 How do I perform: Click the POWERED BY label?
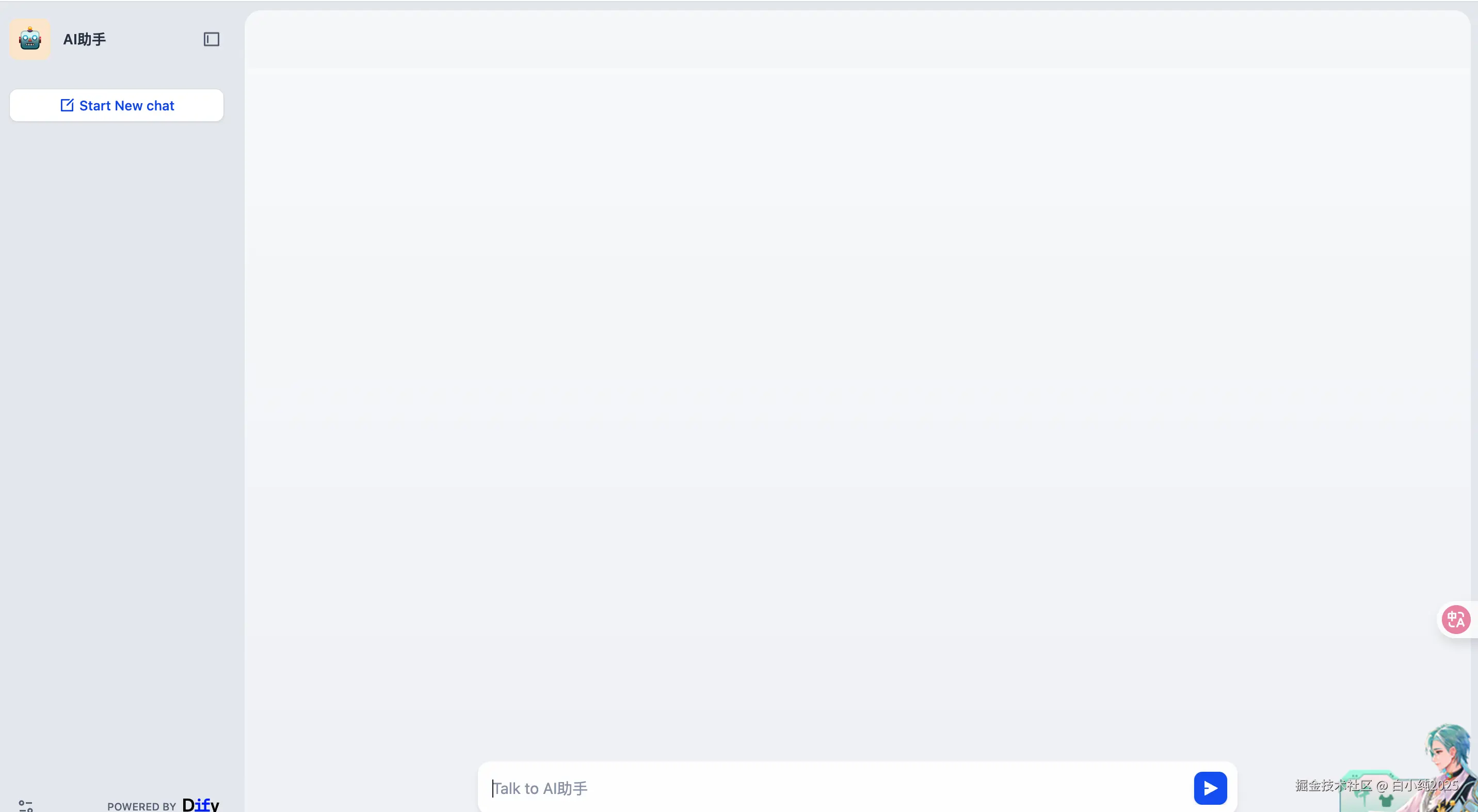(x=141, y=806)
